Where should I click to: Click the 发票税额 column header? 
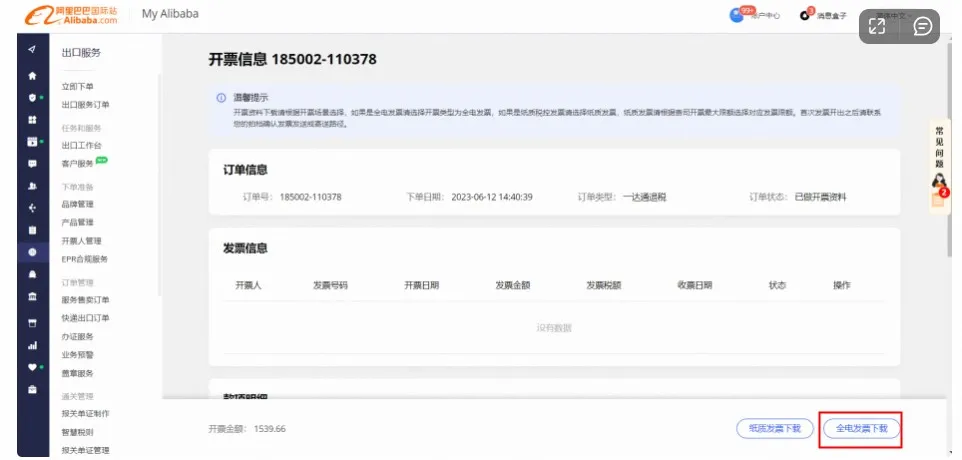tap(604, 285)
